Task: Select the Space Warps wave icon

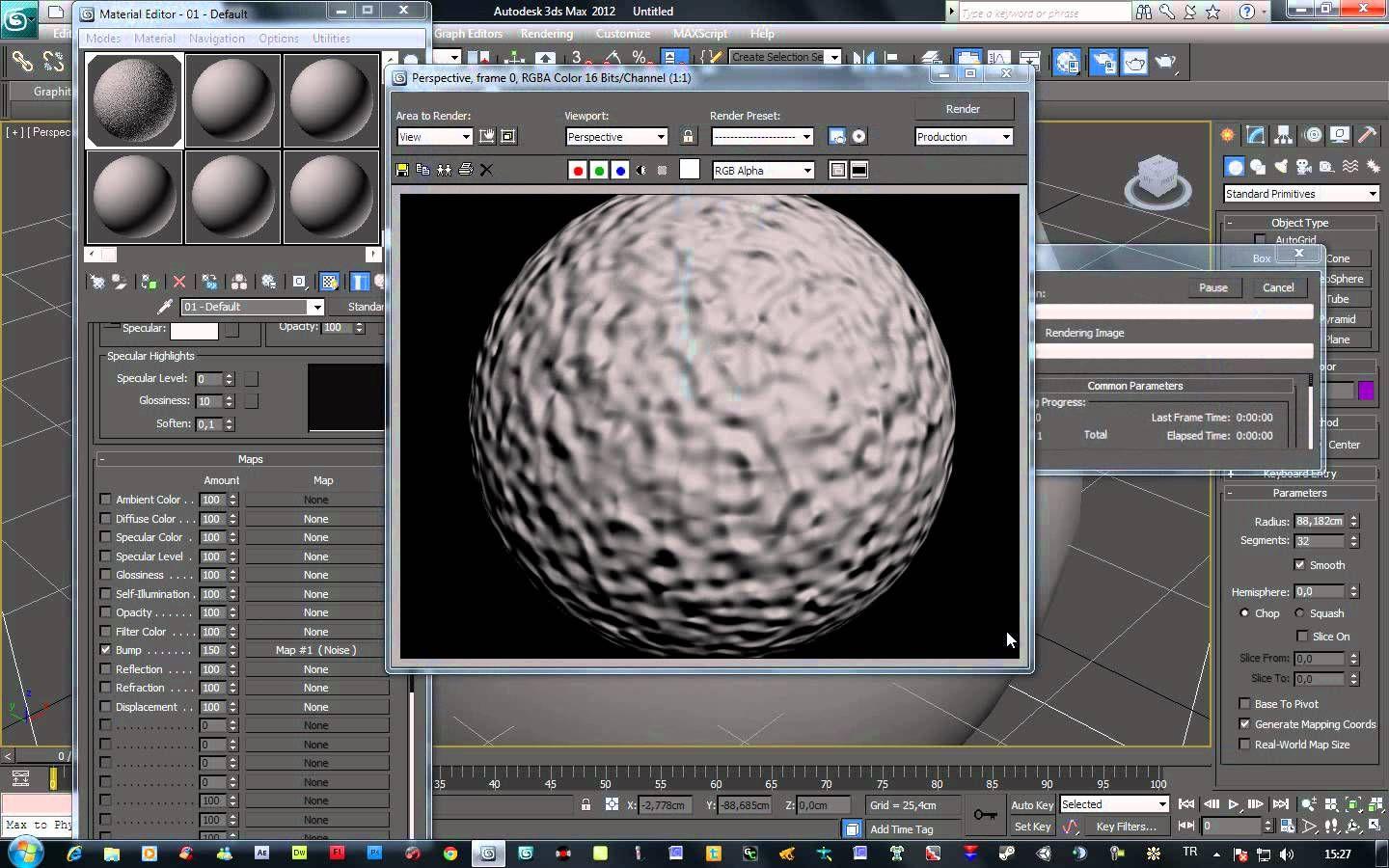Action: tap(1350, 167)
